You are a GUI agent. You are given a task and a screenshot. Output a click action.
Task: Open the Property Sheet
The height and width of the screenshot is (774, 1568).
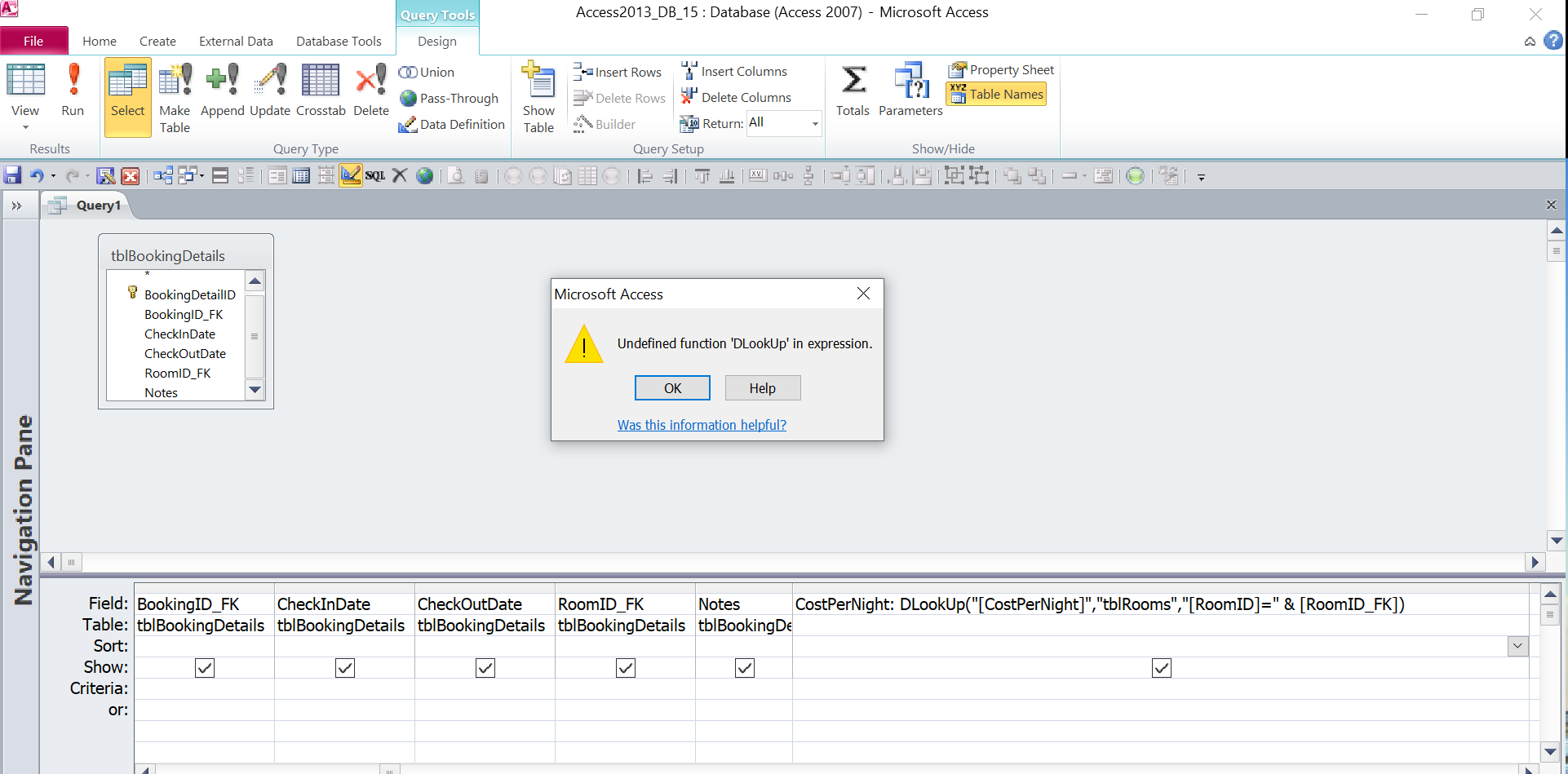(1001, 70)
